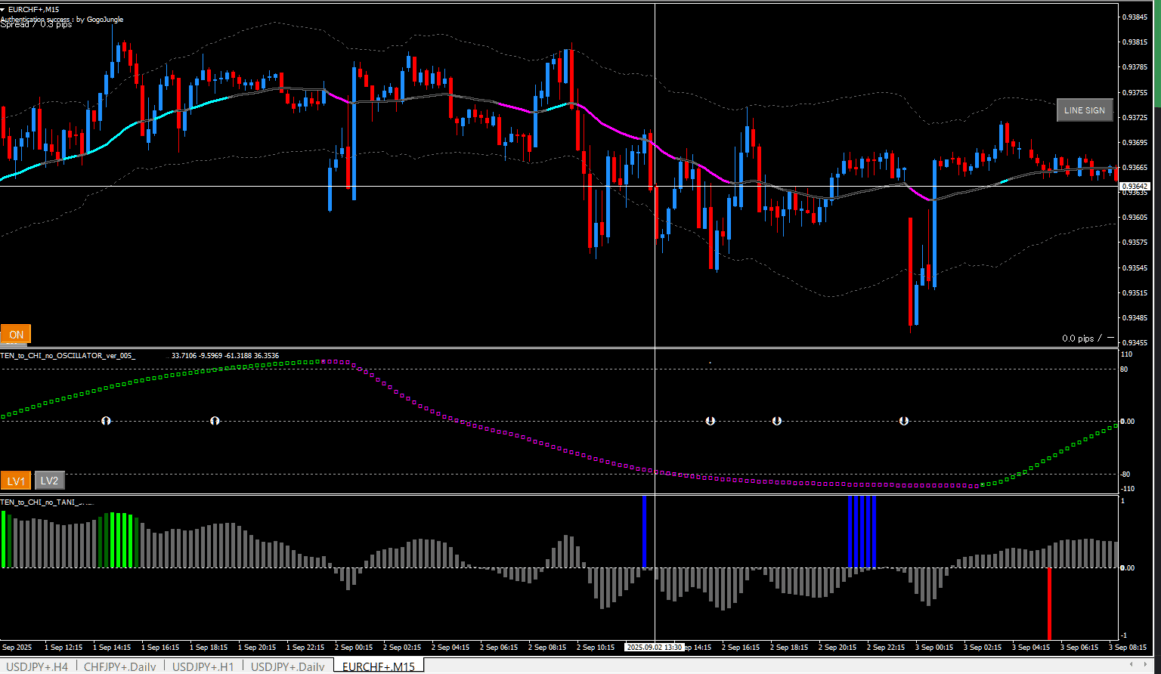The image size is (1161, 674).
Task: Click the single blue bar at the crosshair
Action: (x=644, y=531)
